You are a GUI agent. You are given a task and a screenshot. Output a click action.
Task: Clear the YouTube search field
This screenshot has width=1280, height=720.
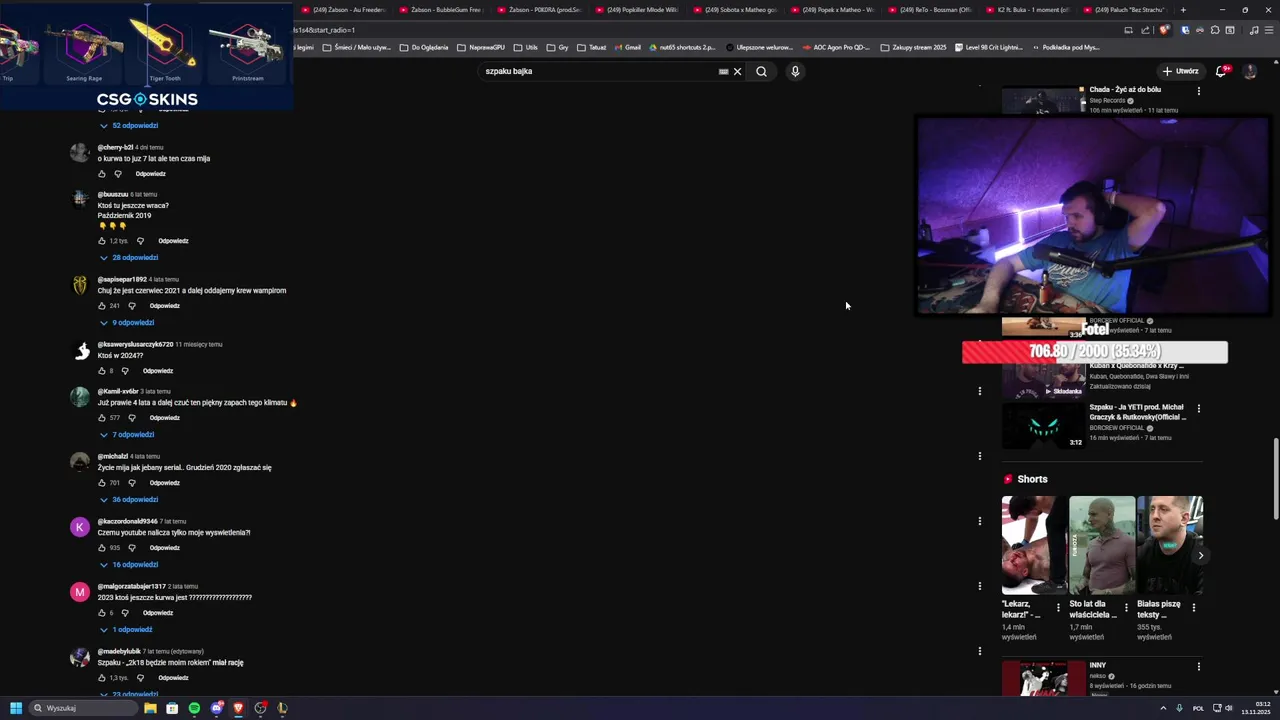738,71
